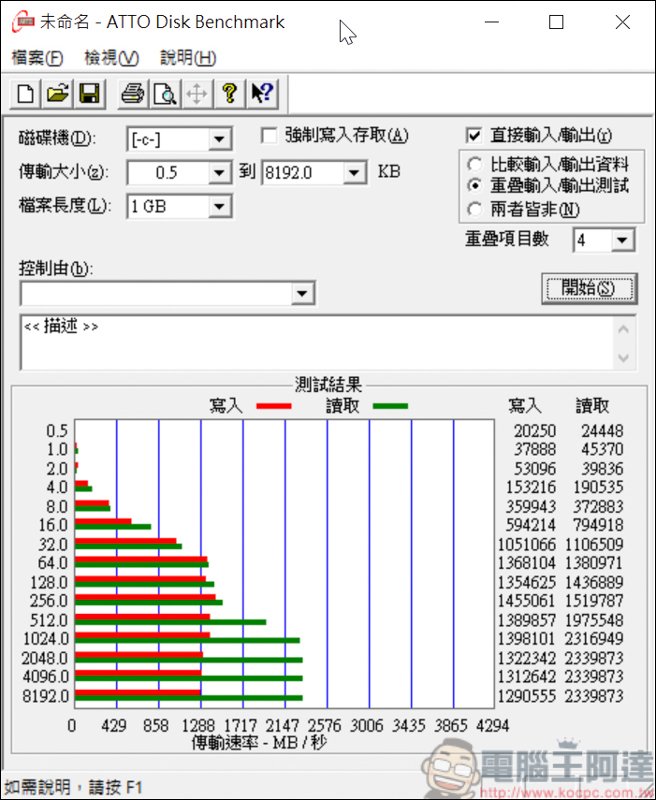Click the 4294 axis label
This screenshot has height=800, width=656.
(492, 726)
